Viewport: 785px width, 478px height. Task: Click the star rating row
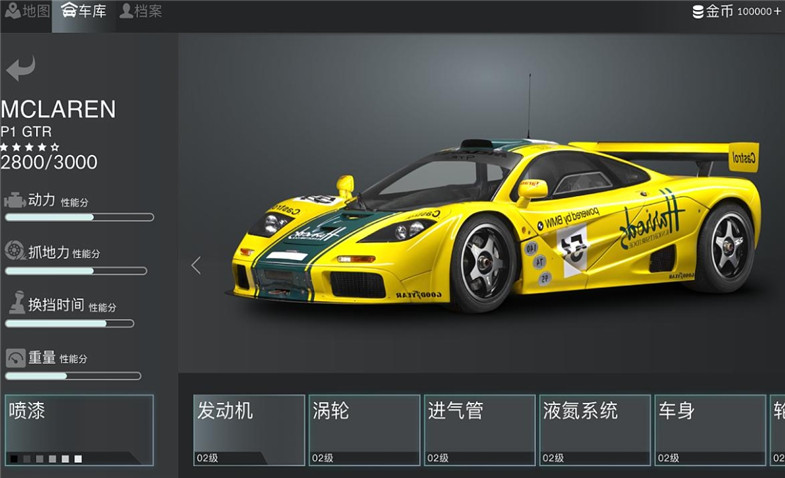(30, 147)
